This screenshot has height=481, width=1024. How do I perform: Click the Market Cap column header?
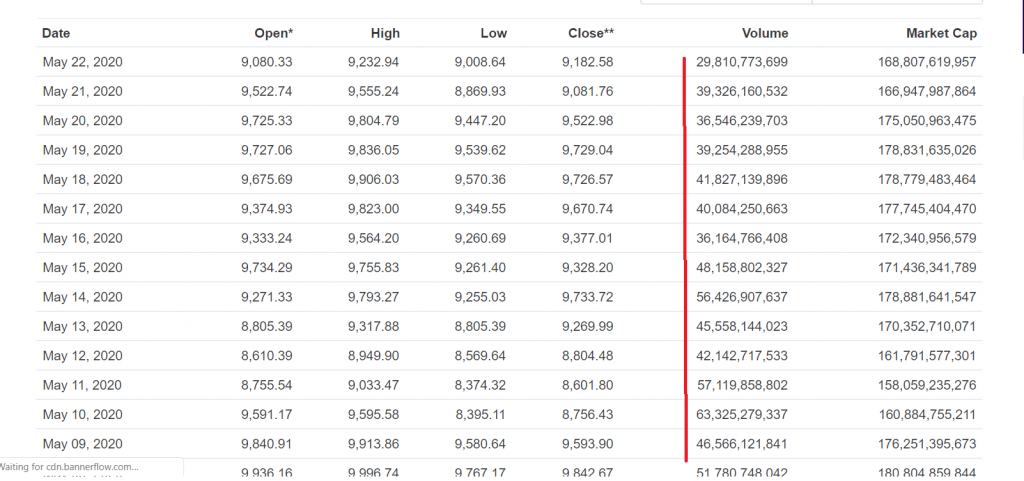(x=941, y=33)
